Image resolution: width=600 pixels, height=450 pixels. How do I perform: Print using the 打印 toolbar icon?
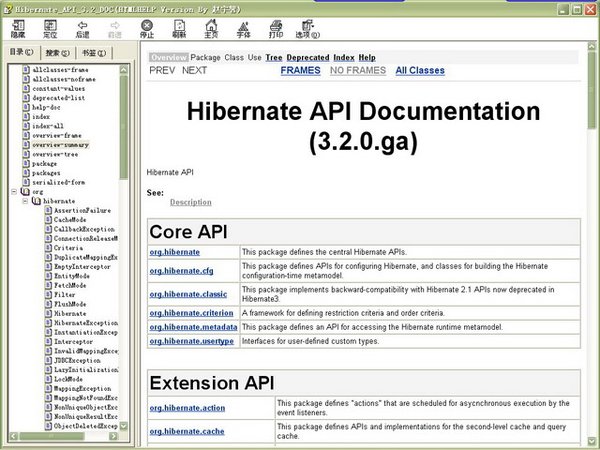(276, 25)
